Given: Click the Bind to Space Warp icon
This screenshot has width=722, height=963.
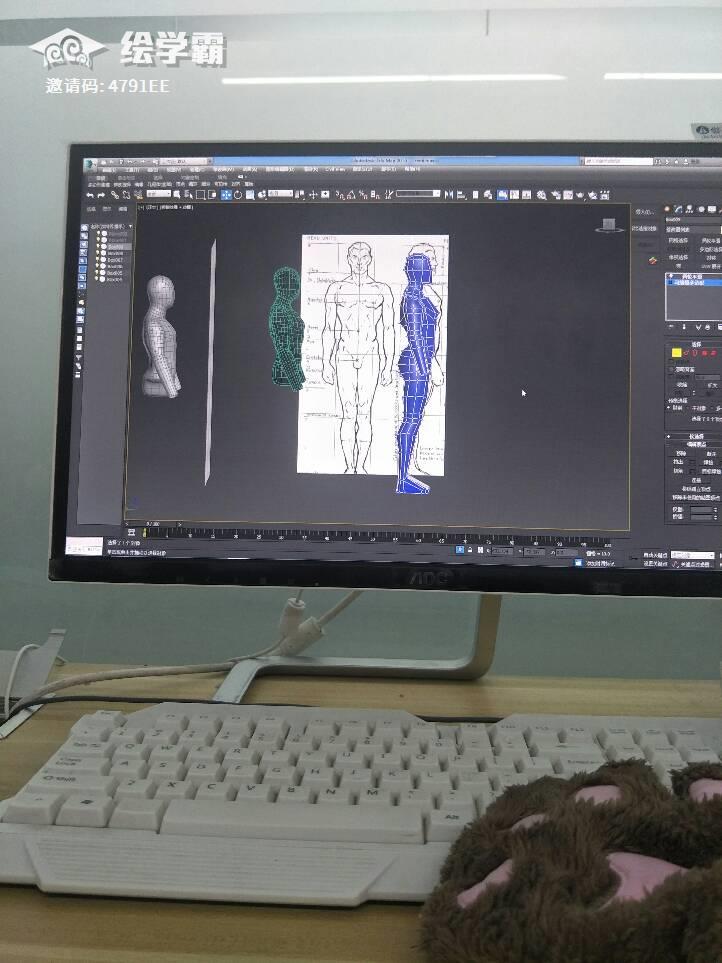Looking at the screenshot, I should pos(138,195).
